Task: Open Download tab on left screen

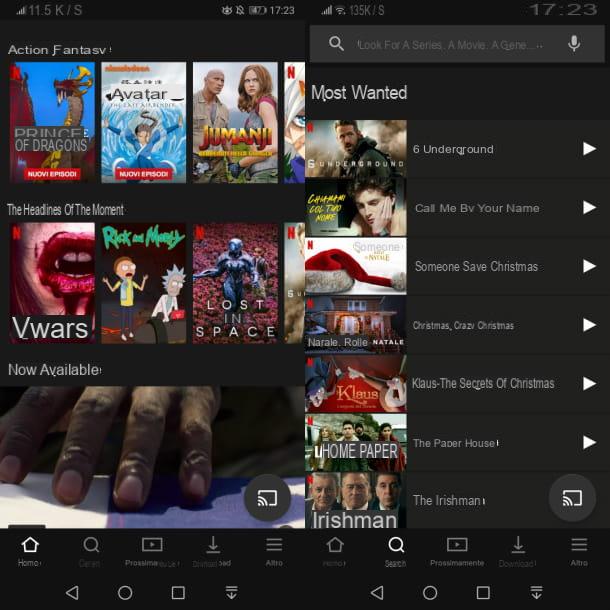Action: coord(213,551)
